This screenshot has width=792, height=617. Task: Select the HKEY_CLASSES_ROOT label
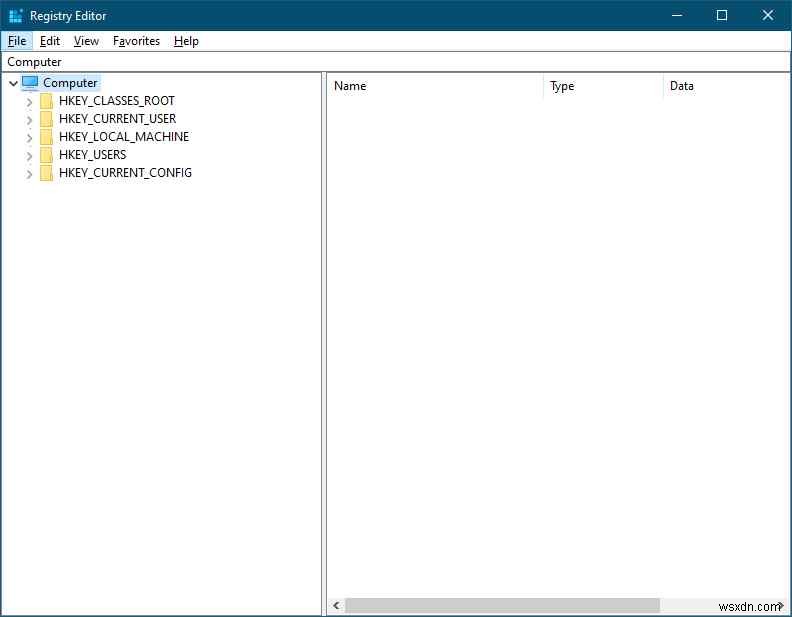(117, 101)
